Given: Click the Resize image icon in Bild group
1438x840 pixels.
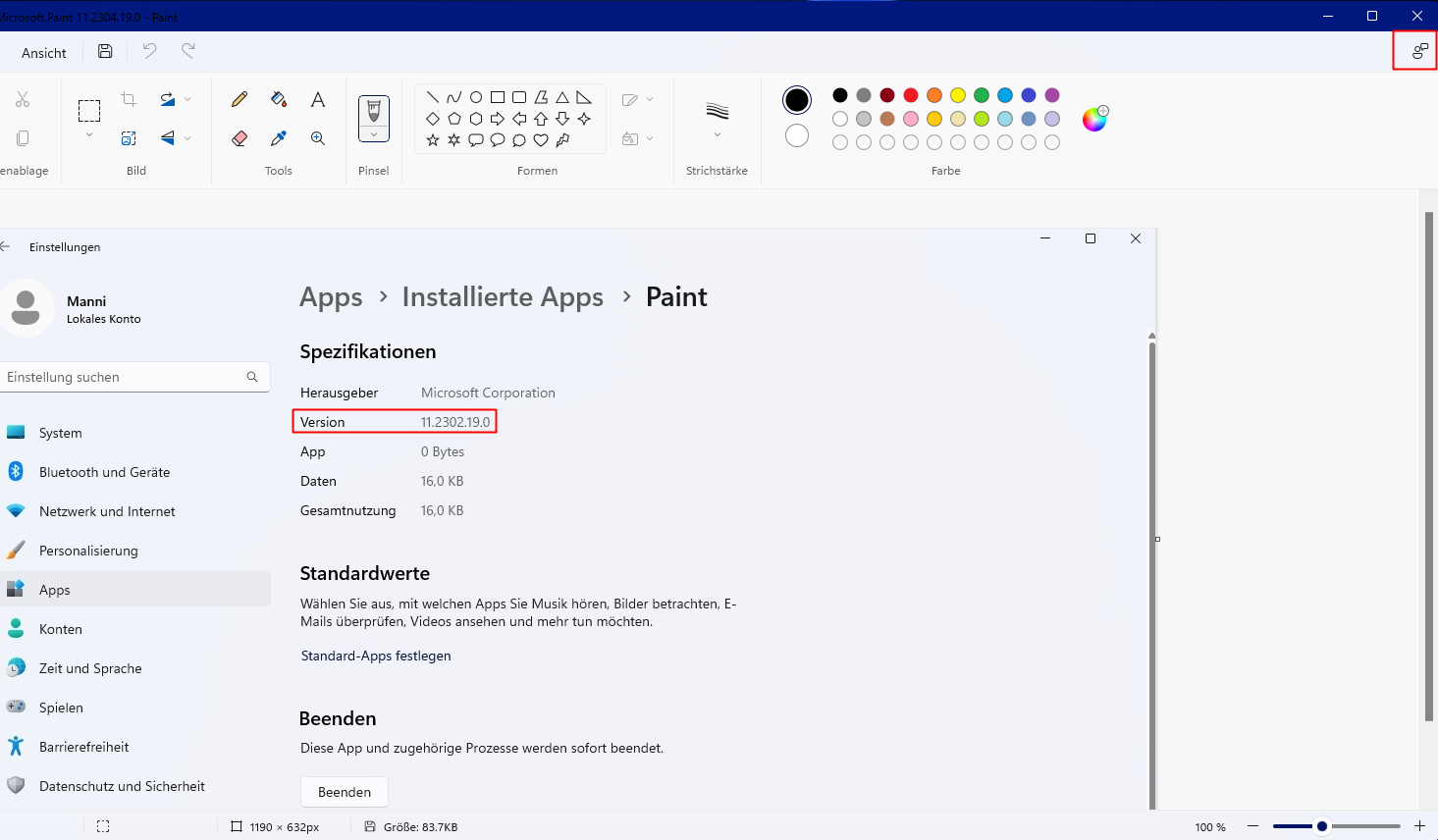Looking at the screenshot, I should [129, 138].
